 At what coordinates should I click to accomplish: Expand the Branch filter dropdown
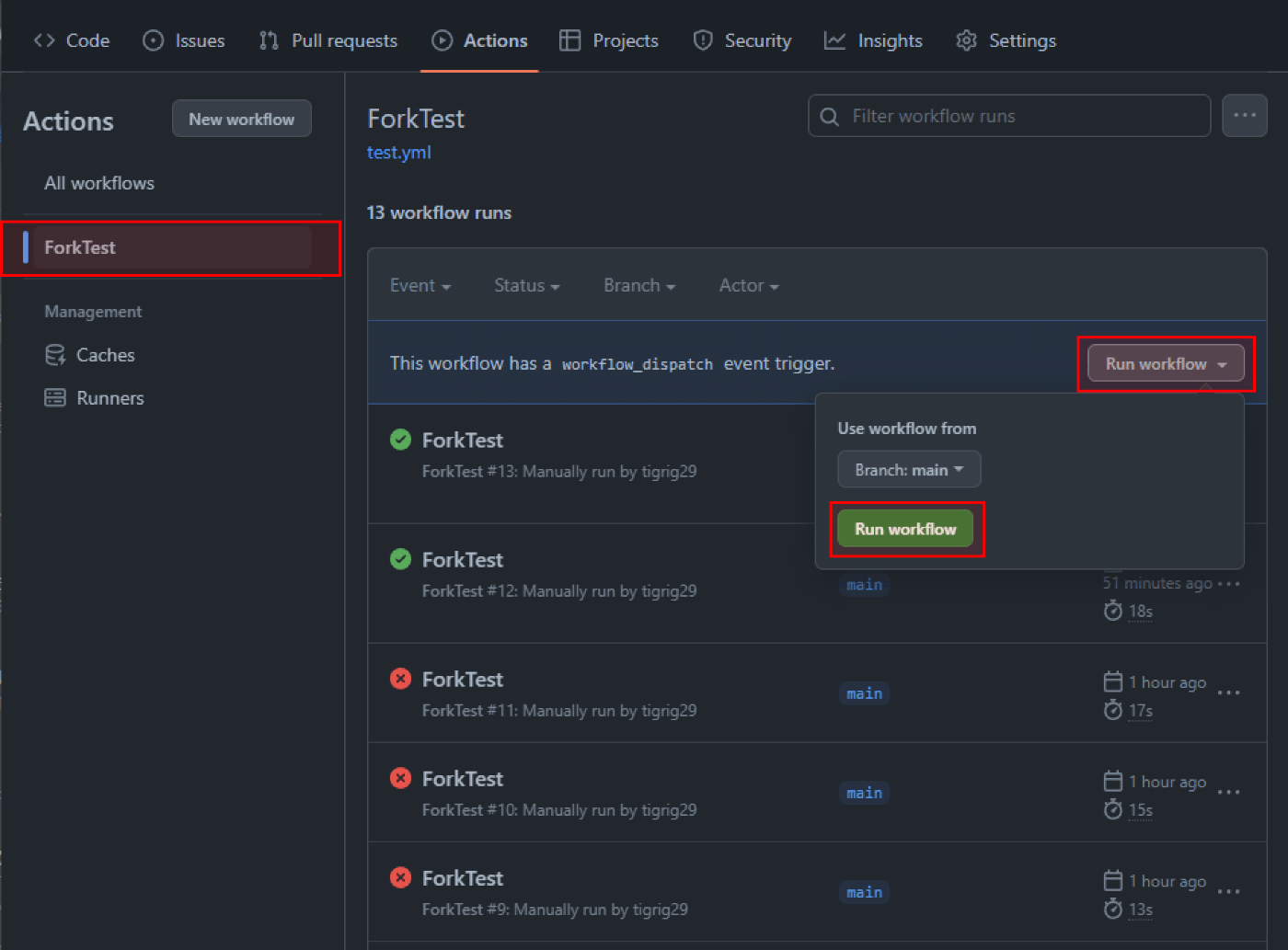[x=639, y=286]
